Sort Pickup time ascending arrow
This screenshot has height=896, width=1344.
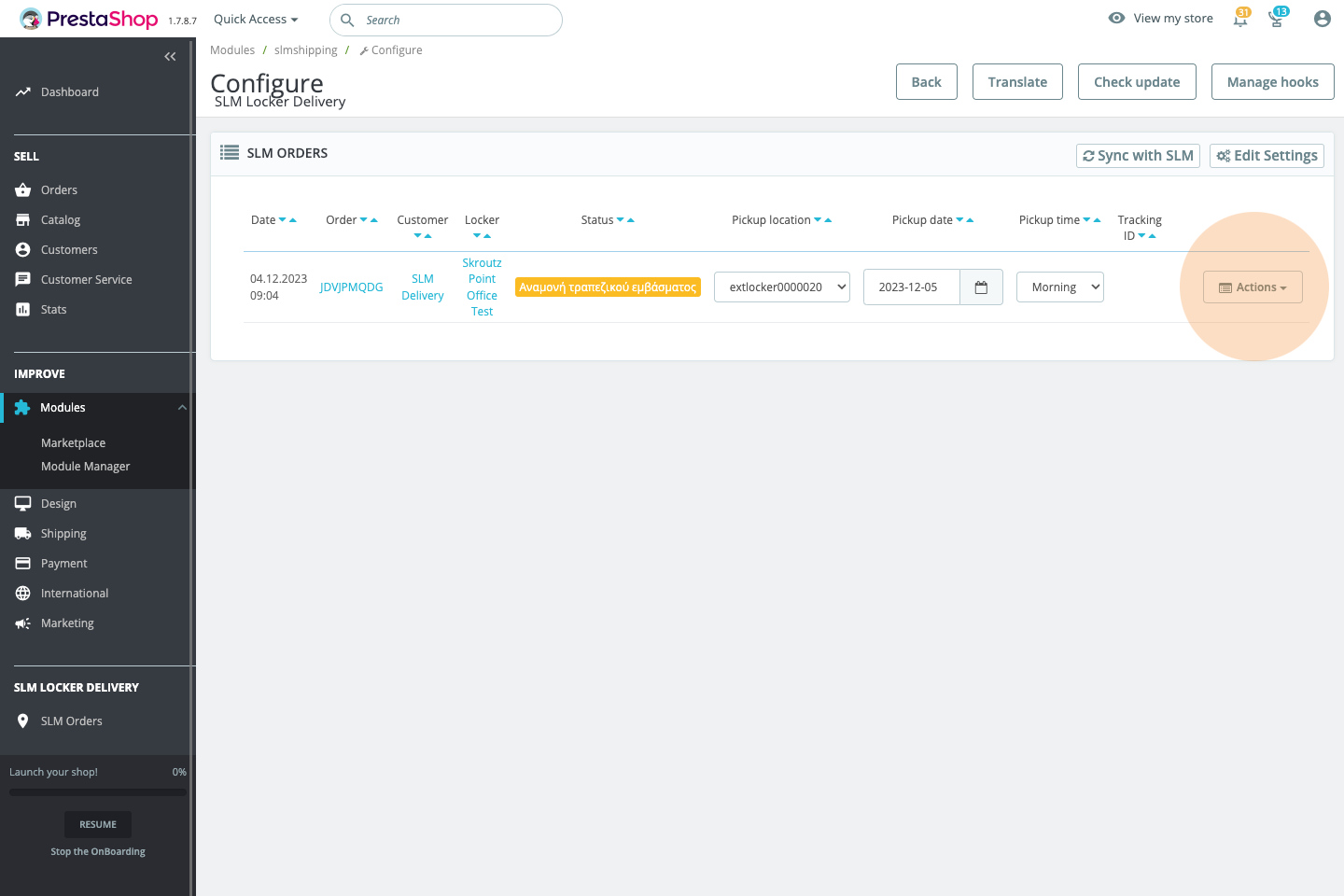click(1097, 220)
